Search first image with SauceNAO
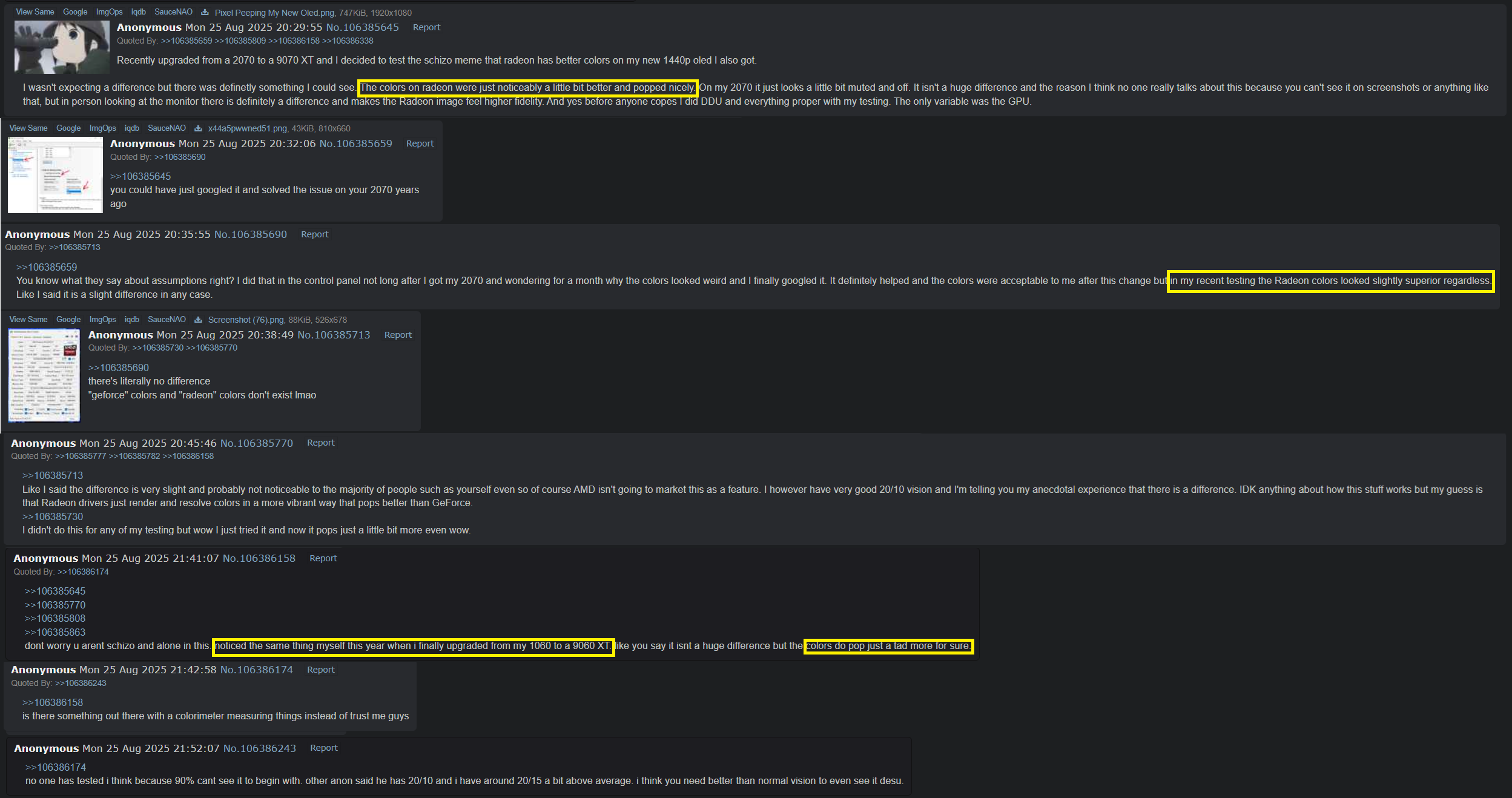1512x798 pixels. point(173,12)
